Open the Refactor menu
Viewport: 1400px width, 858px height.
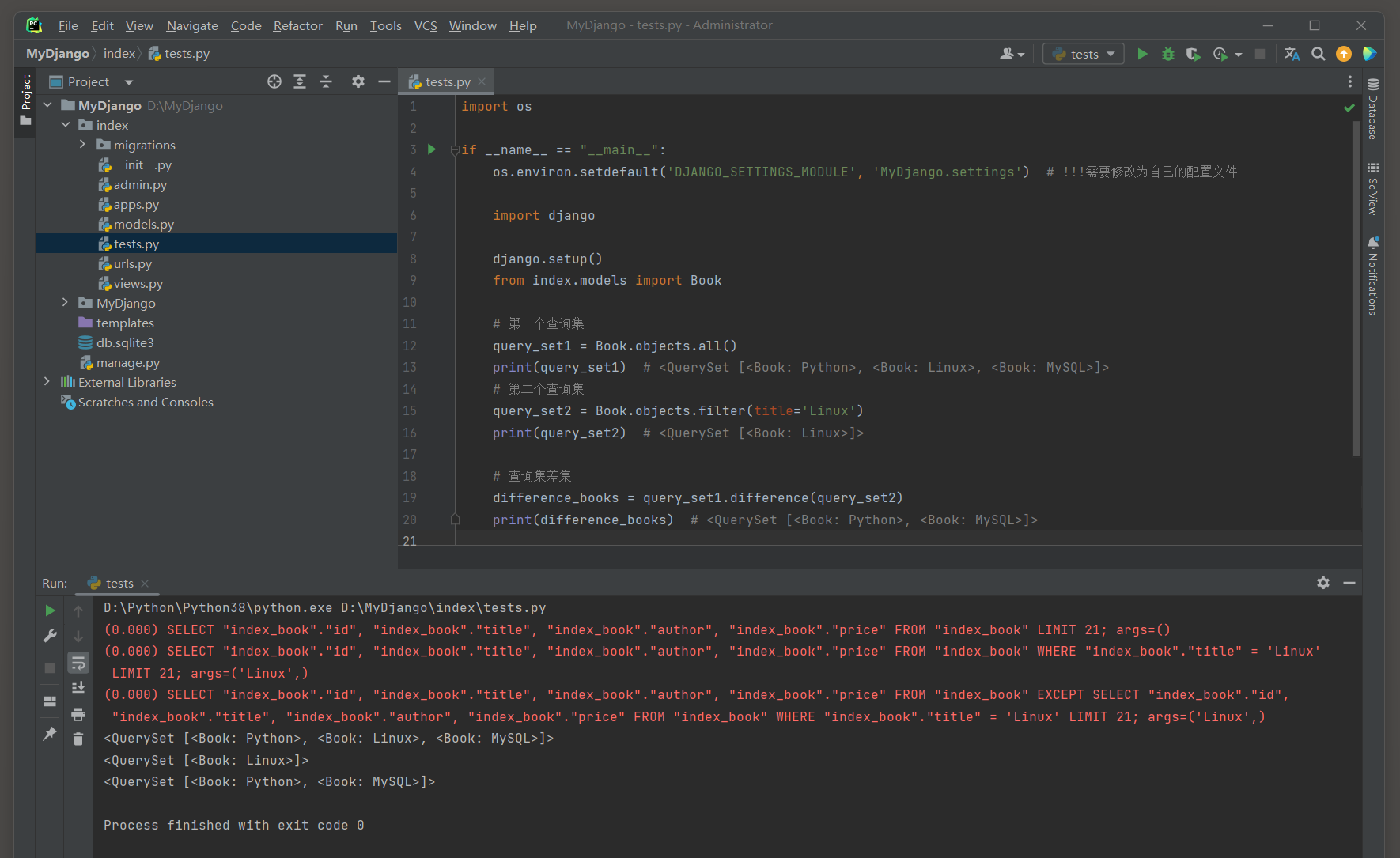click(x=297, y=25)
